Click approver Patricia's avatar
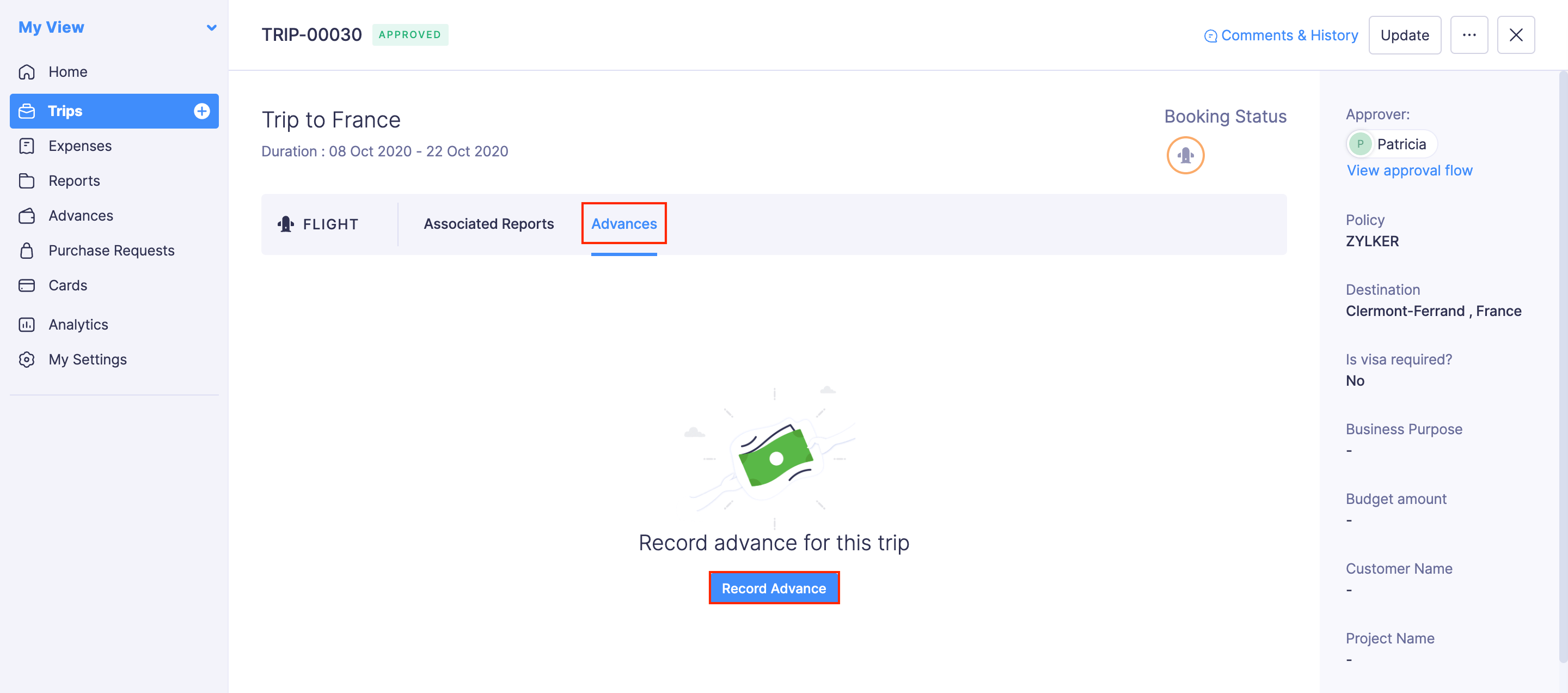This screenshot has height=693, width=1568. point(1360,144)
